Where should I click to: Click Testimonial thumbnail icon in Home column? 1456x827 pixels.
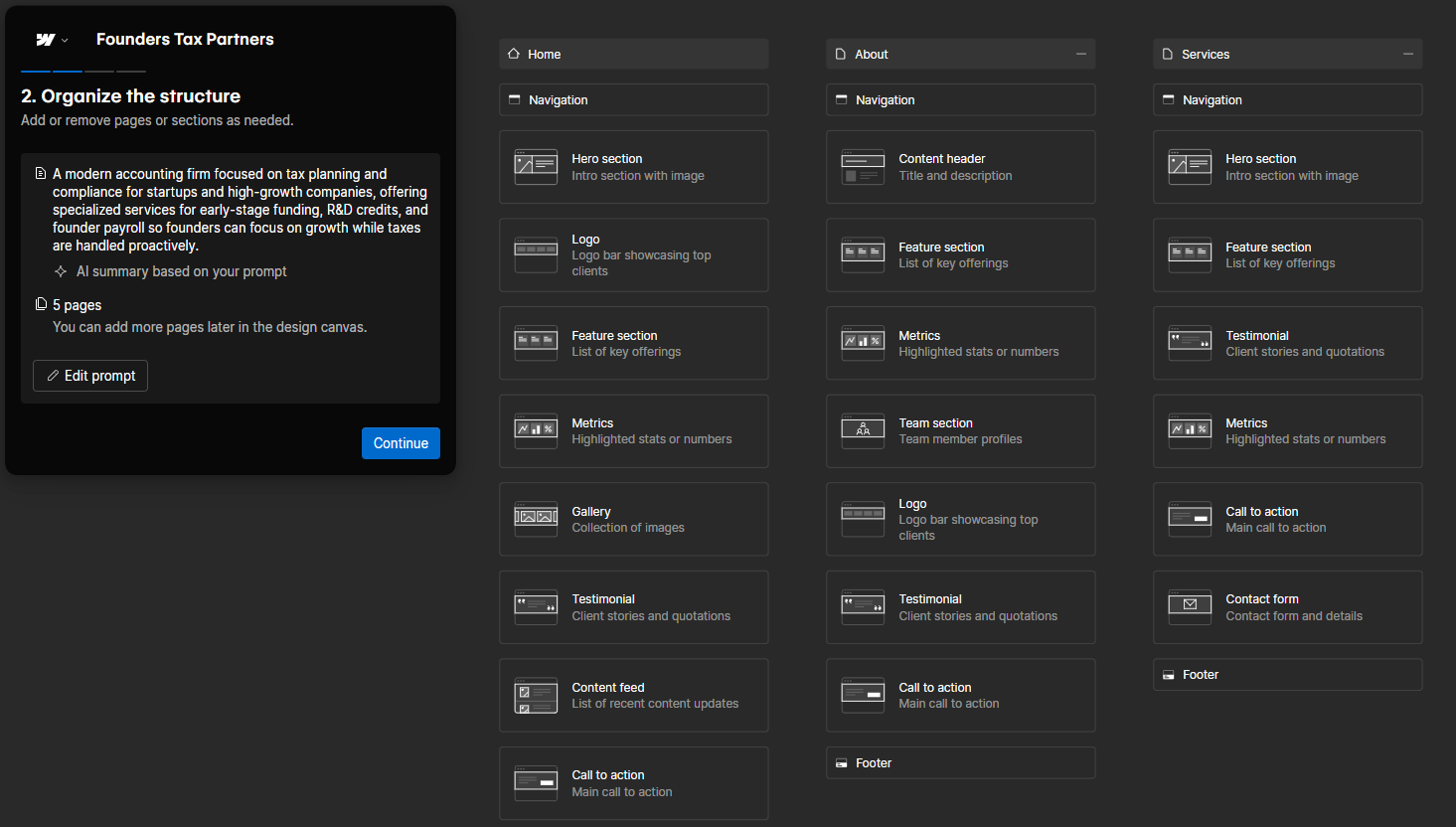[x=536, y=607]
